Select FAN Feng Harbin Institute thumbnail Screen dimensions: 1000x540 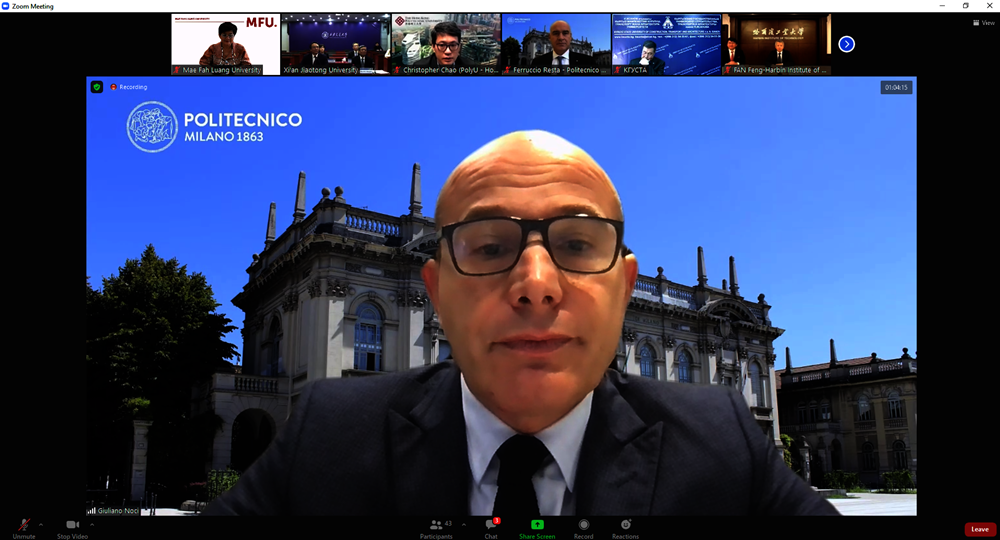pyautogui.click(x=777, y=45)
